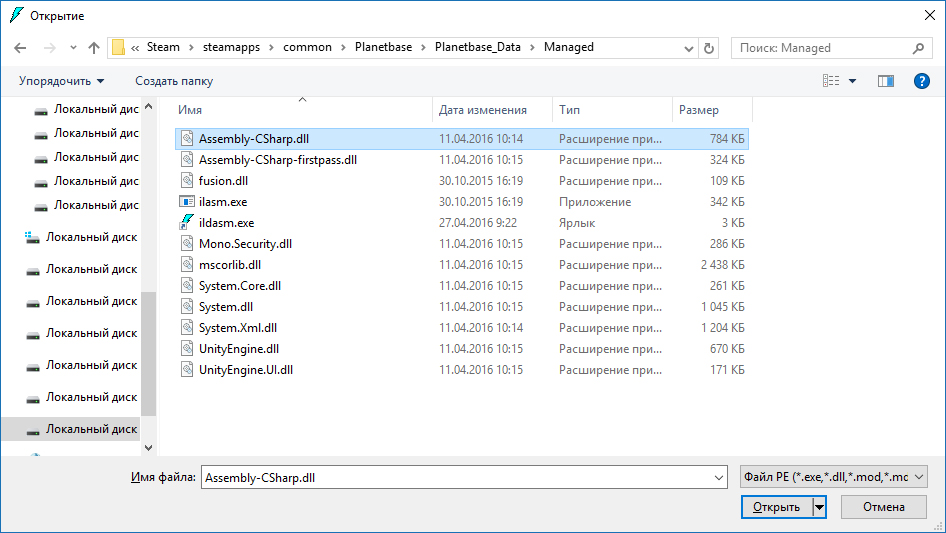This screenshot has height=533, width=946.
Task: Select ilasm.exe application icon
Action: click(187, 202)
